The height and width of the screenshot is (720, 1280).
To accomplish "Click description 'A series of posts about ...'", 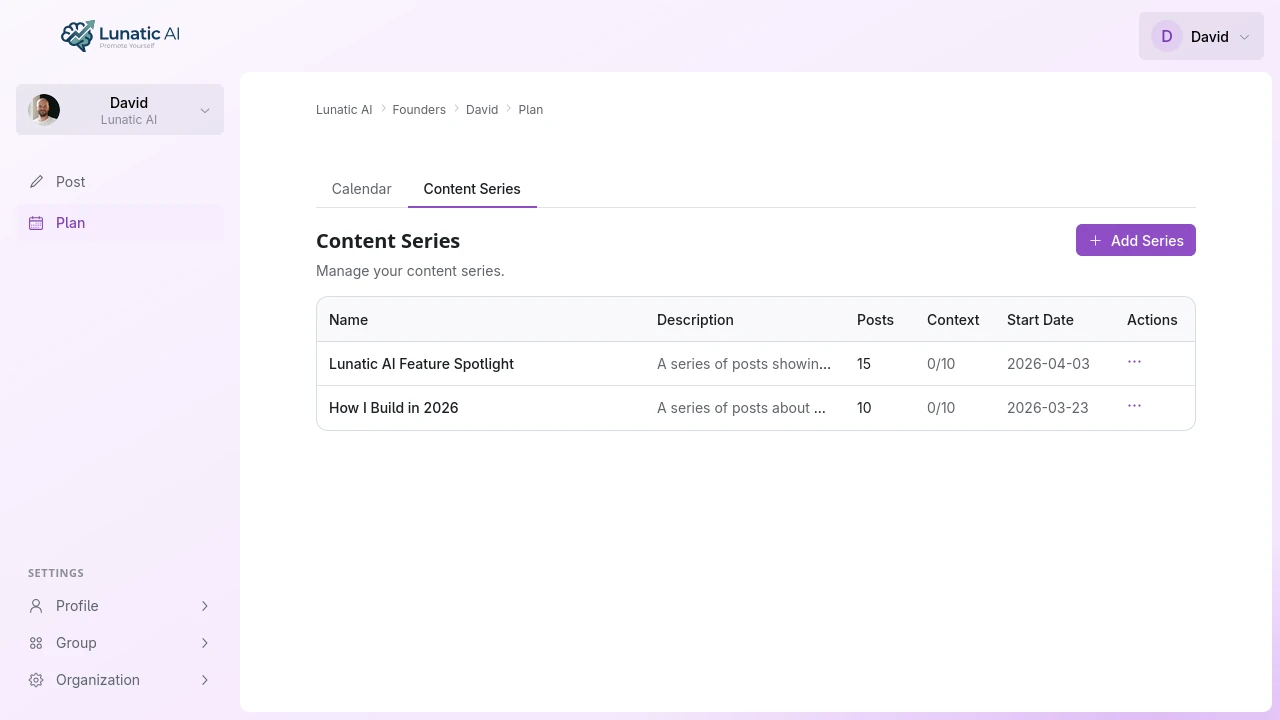I will coord(741,408).
